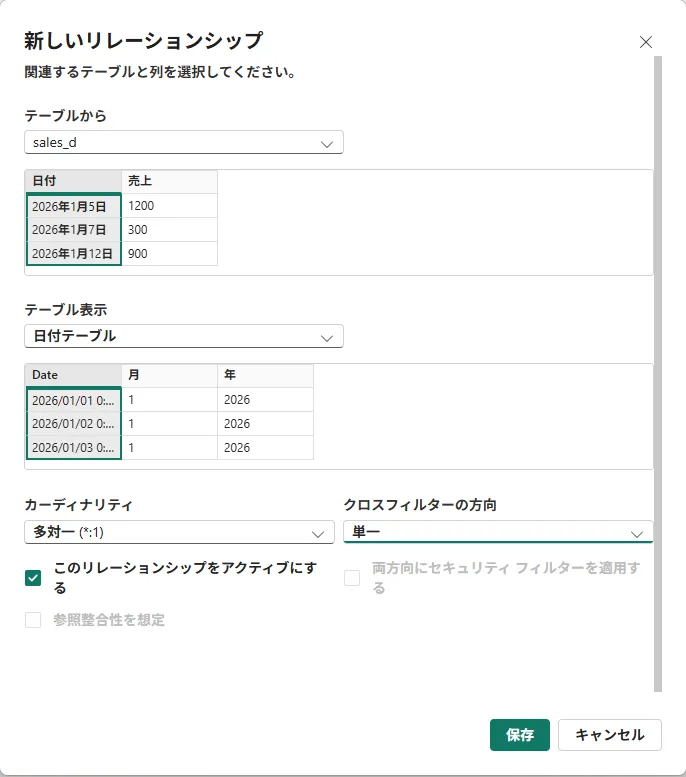Select the 年 column header
Viewport: 686px width, 777px height.
(265, 375)
